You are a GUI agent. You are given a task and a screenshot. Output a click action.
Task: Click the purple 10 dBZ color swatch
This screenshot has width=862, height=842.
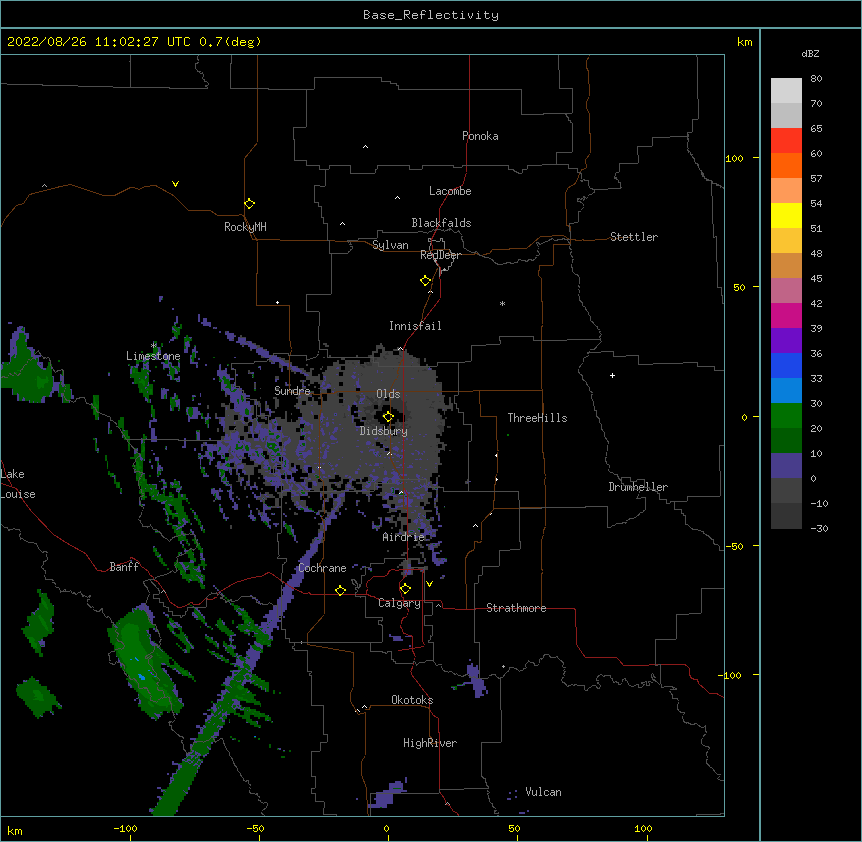click(786, 466)
